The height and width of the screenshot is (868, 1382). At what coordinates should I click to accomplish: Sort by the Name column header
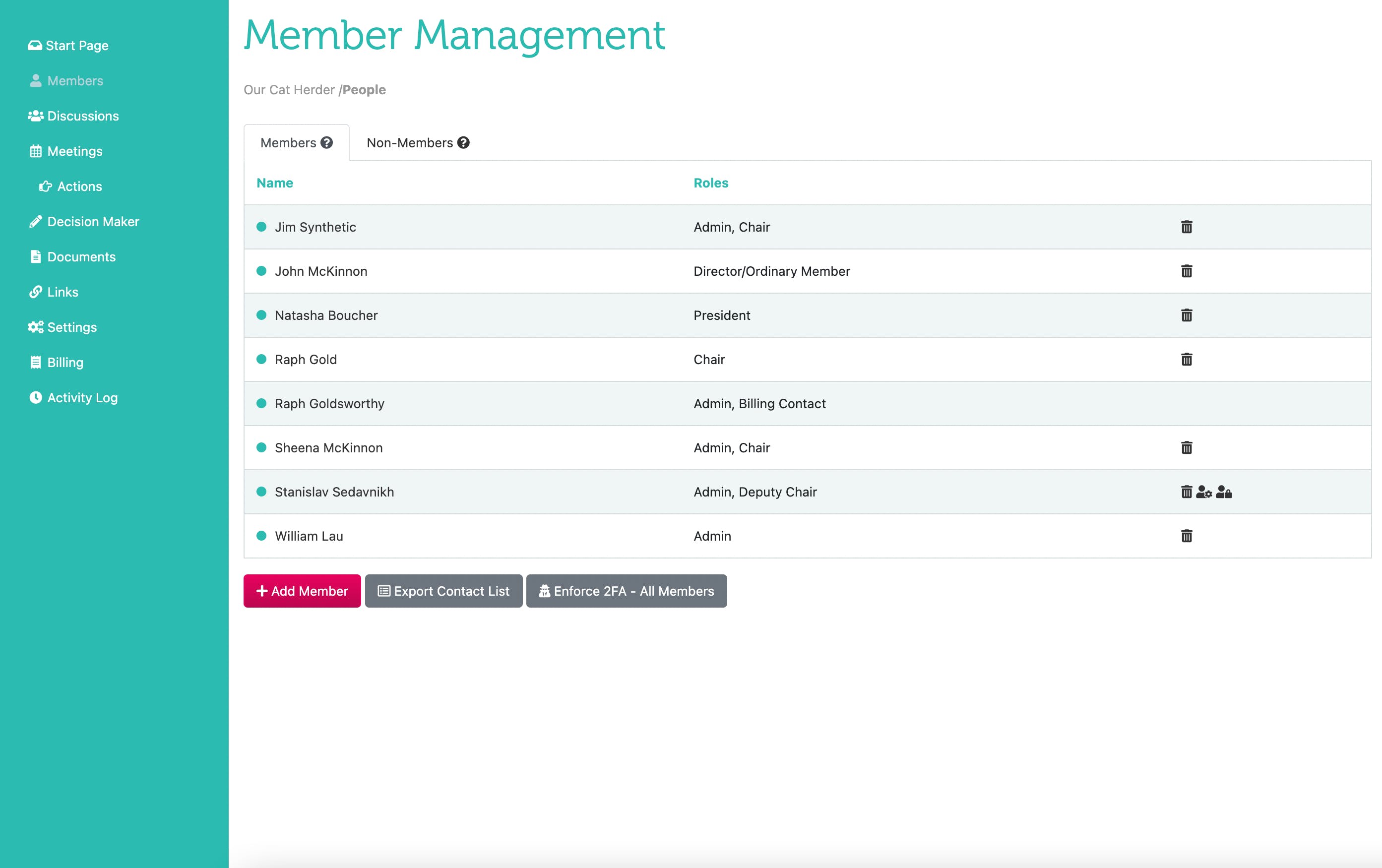[274, 183]
